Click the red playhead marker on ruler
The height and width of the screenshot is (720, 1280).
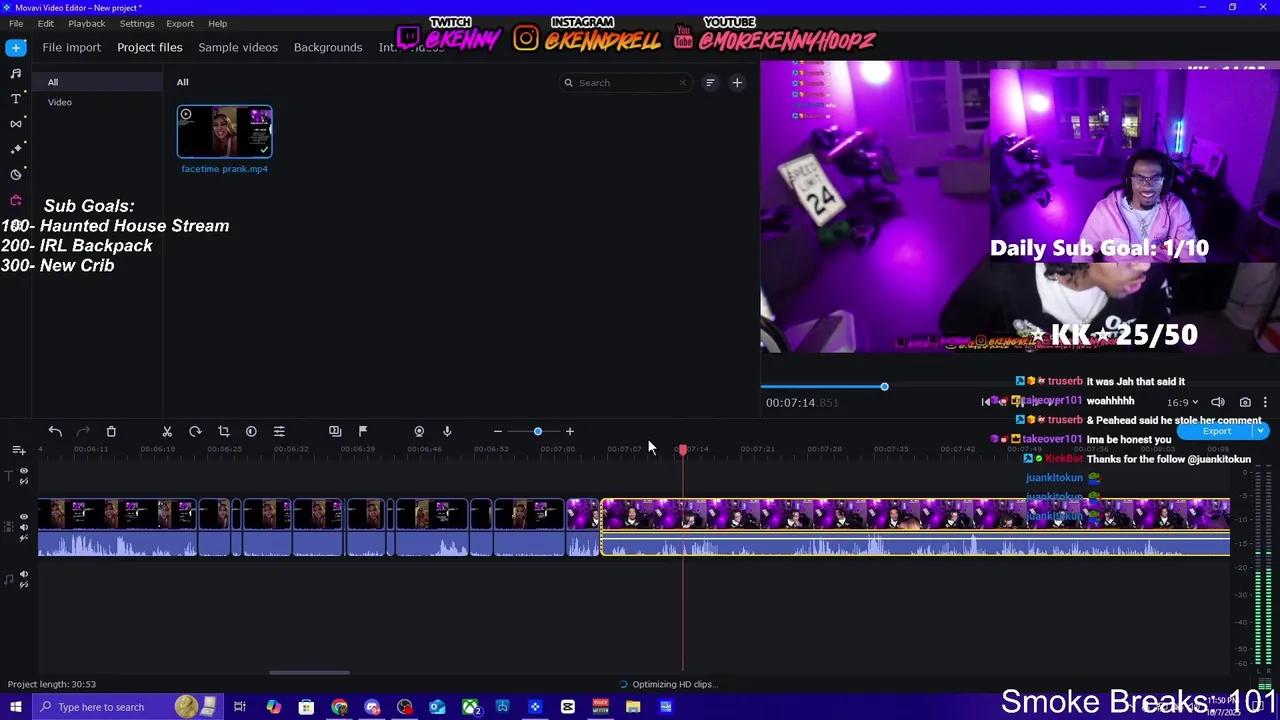(x=683, y=450)
